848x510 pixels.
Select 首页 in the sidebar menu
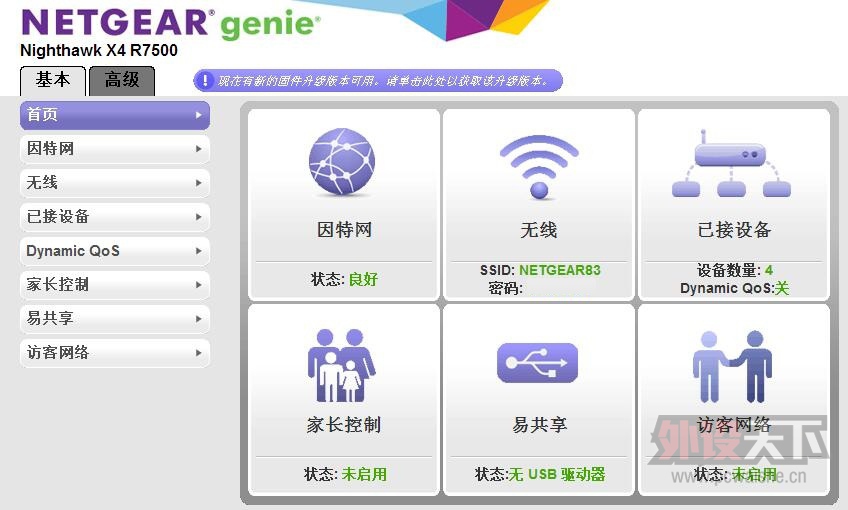click(115, 115)
